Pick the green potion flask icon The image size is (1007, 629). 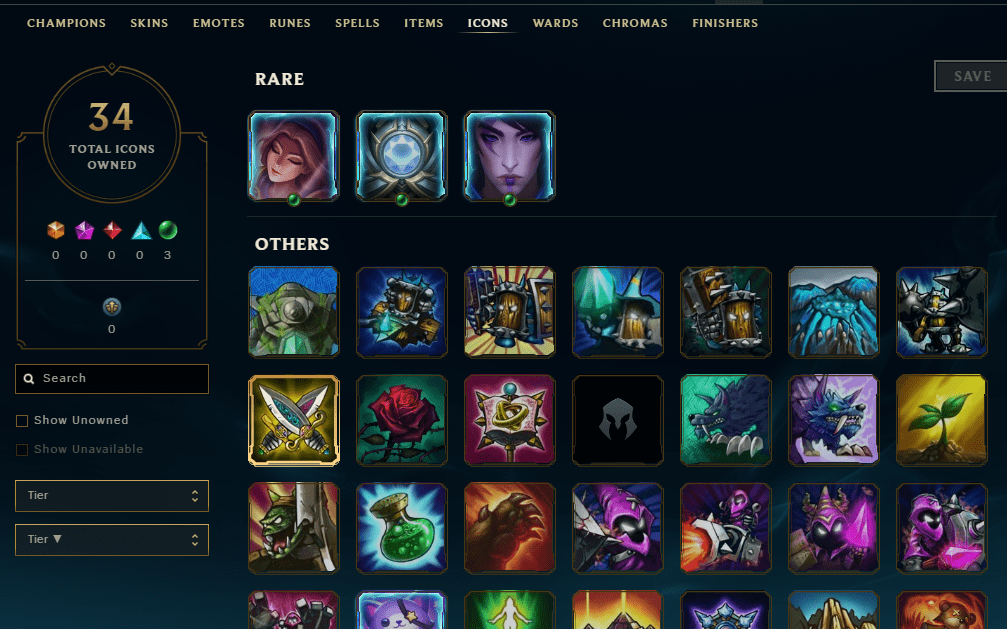[401, 528]
